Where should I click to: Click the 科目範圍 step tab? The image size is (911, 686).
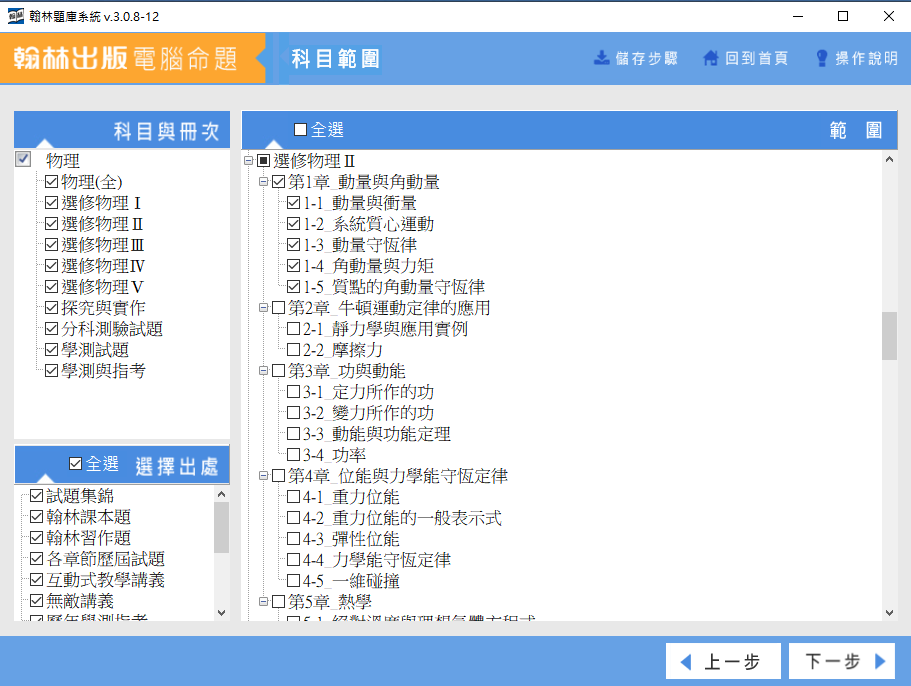[335, 58]
